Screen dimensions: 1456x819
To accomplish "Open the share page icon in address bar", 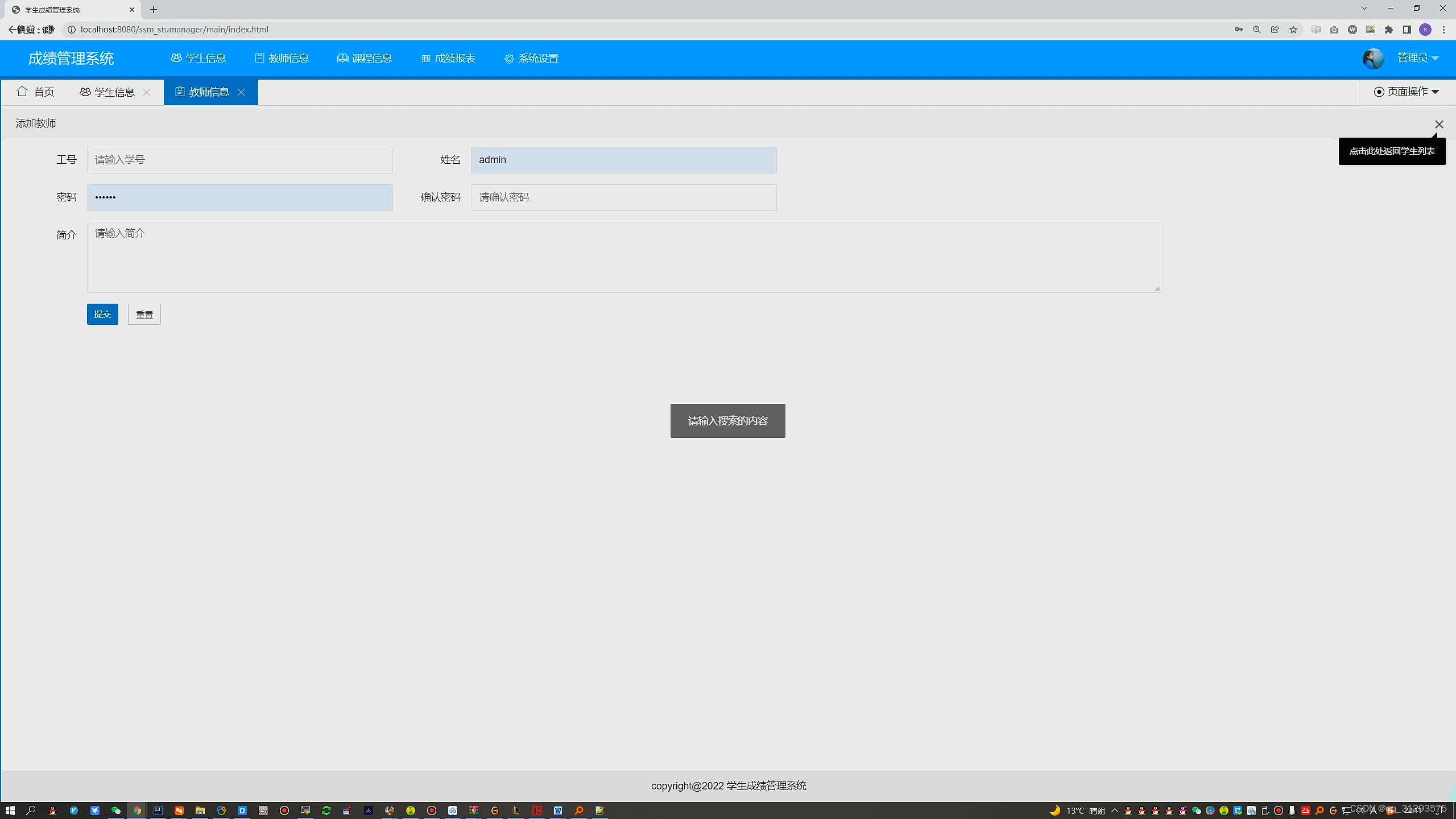I will pos(1275,30).
